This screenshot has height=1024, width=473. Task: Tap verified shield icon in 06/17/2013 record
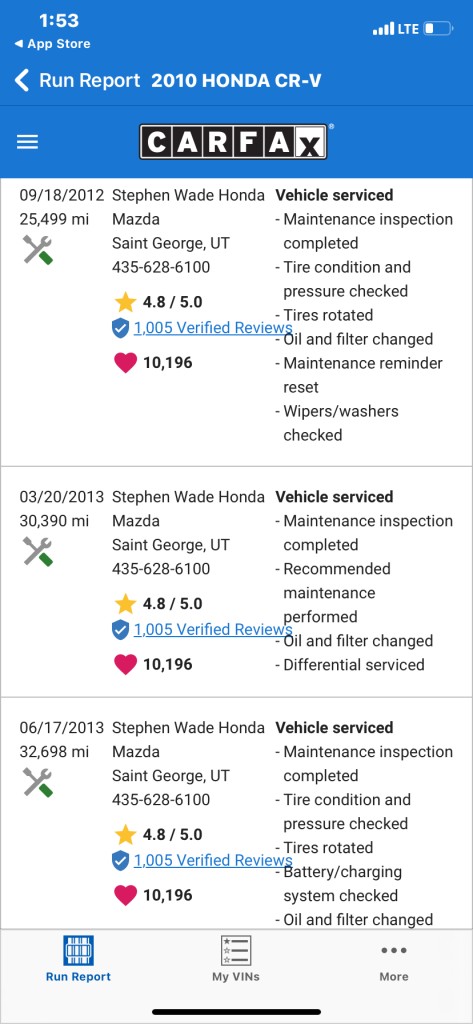point(120,861)
